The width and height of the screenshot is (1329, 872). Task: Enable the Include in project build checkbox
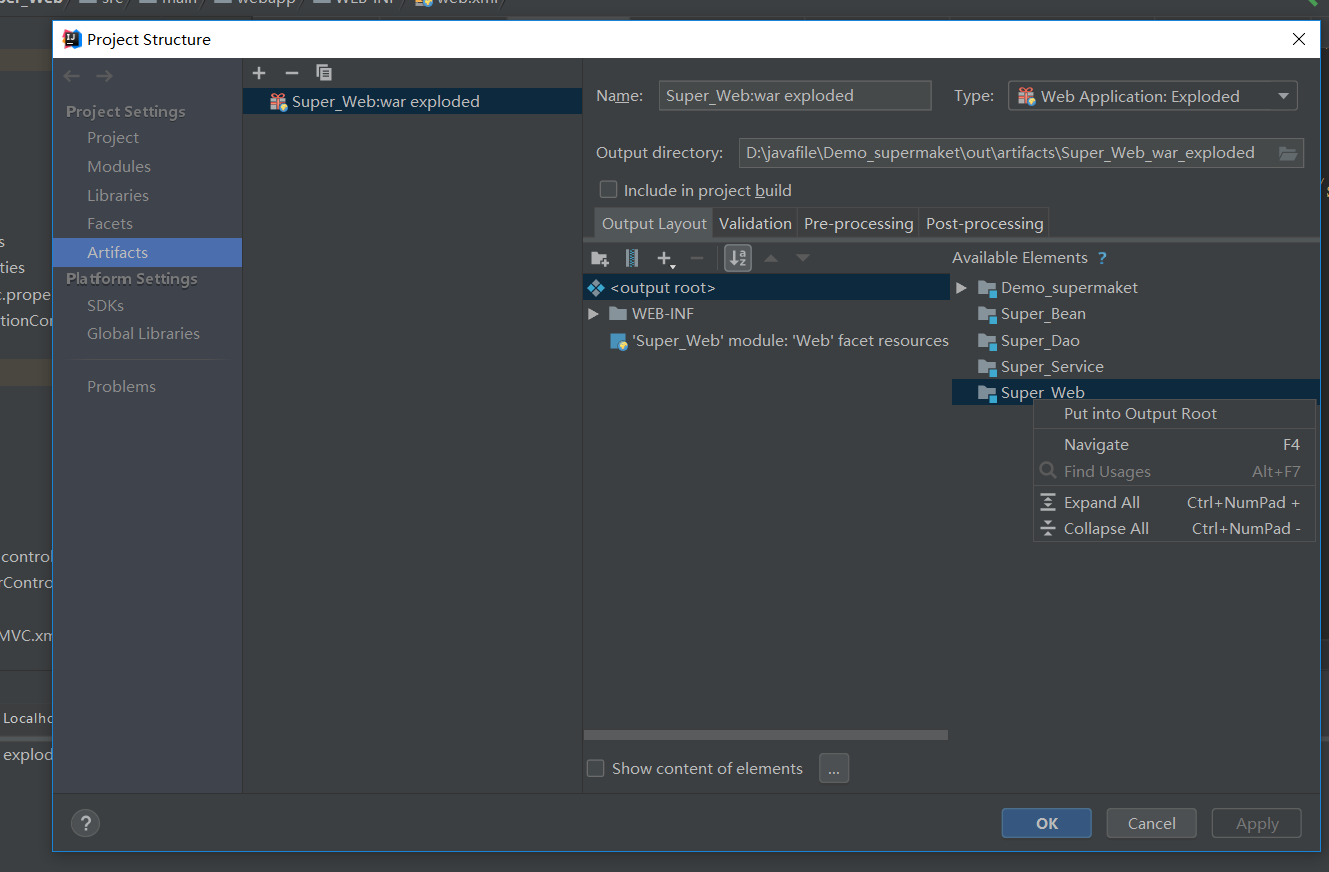tap(608, 189)
